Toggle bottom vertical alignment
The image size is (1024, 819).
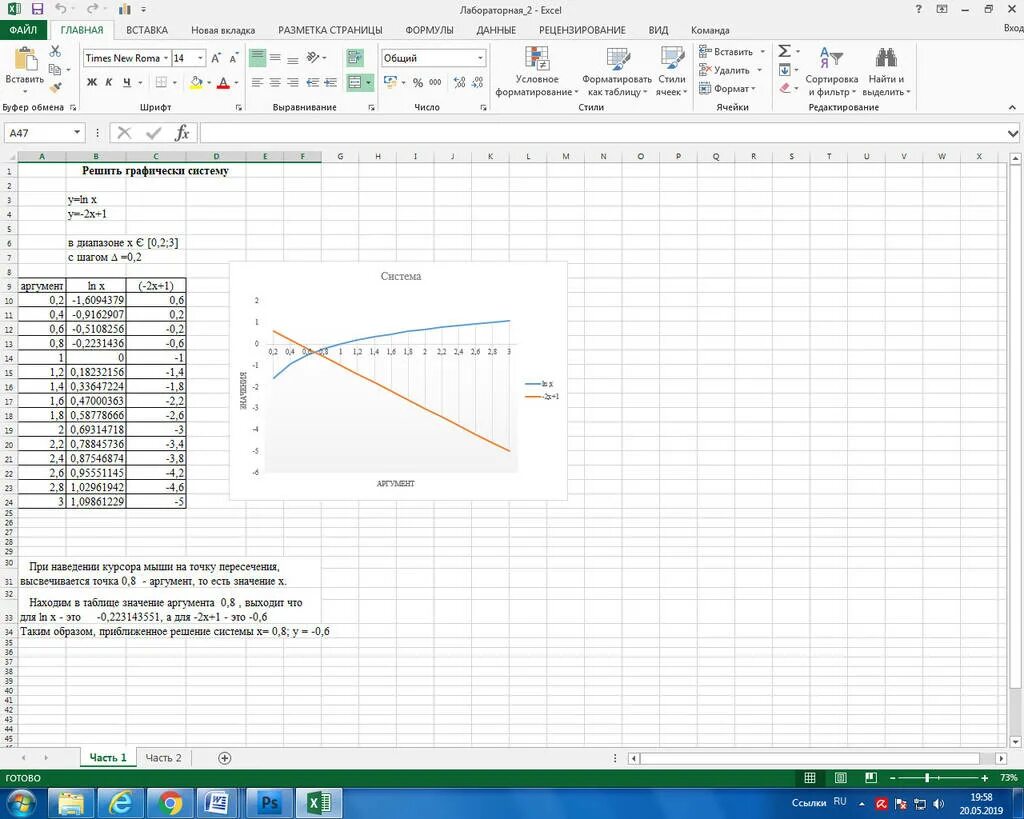click(293, 58)
